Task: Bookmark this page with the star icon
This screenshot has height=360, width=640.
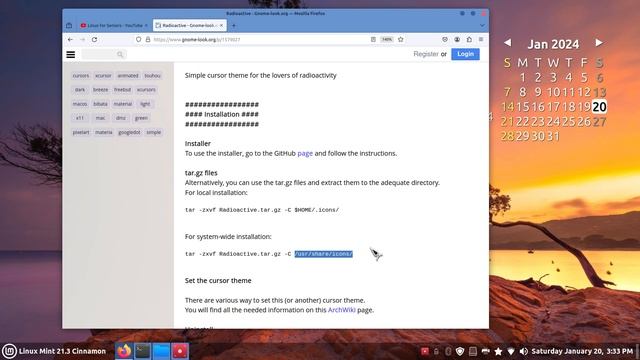Action: tap(400, 40)
